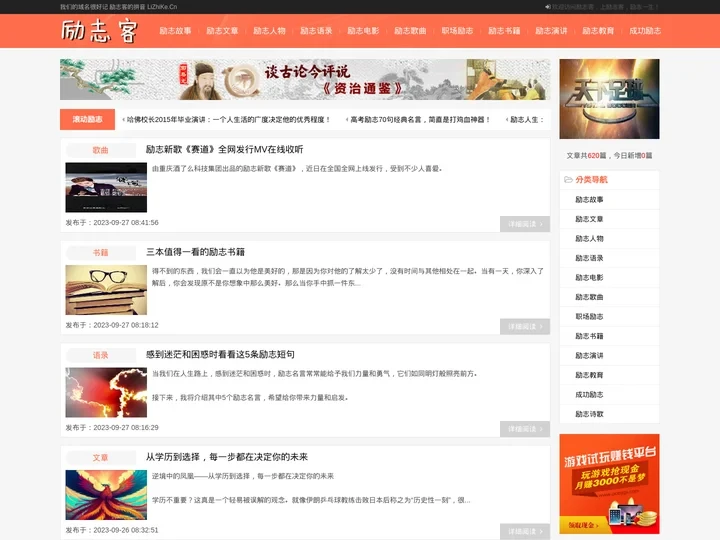The width and height of the screenshot is (720, 540).
Task: Open article 从学历到选择，每一步都在决定你的未来
Action: [227, 457]
